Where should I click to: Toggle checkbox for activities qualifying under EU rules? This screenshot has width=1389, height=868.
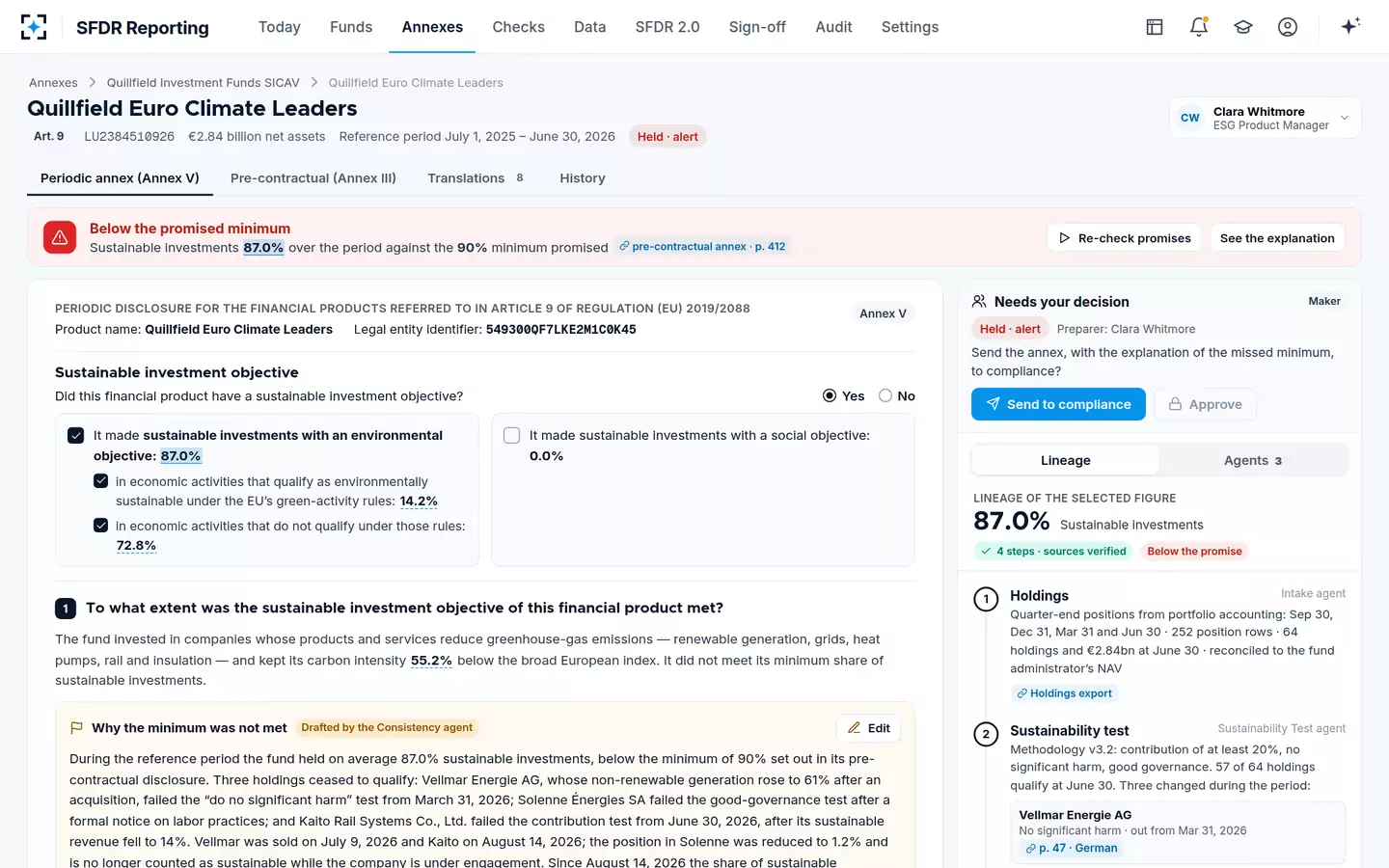(x=100, y=481)
